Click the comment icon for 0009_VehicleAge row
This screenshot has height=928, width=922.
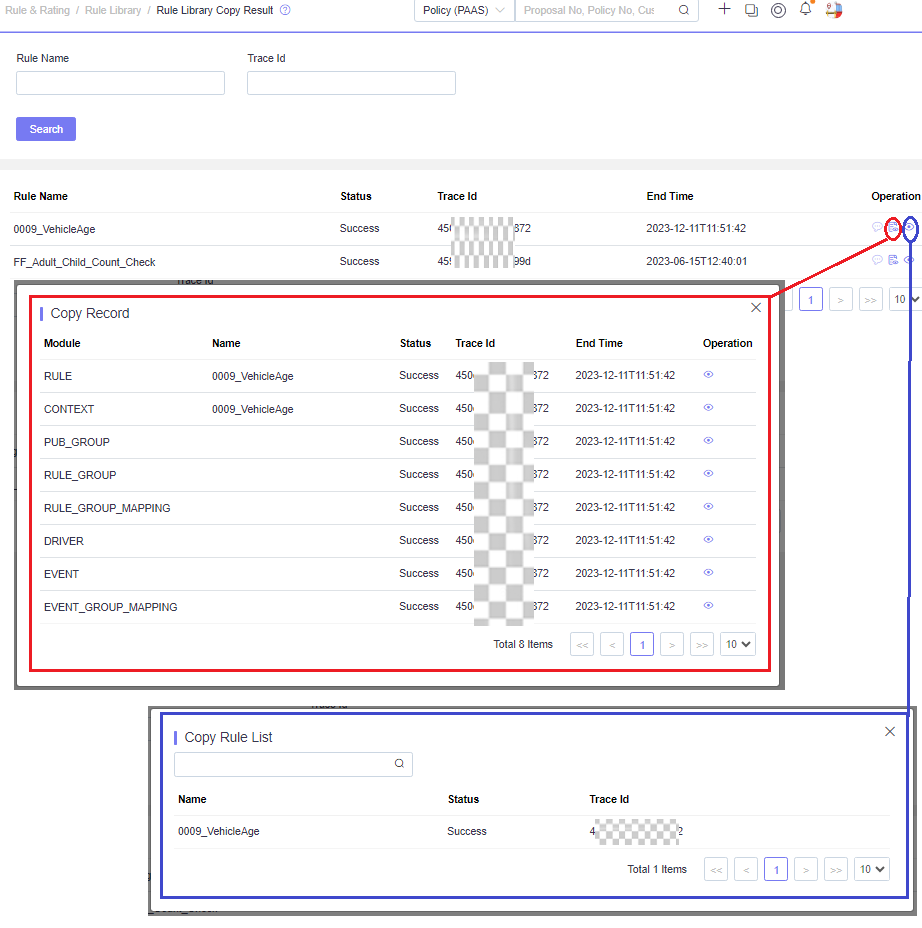877,227
